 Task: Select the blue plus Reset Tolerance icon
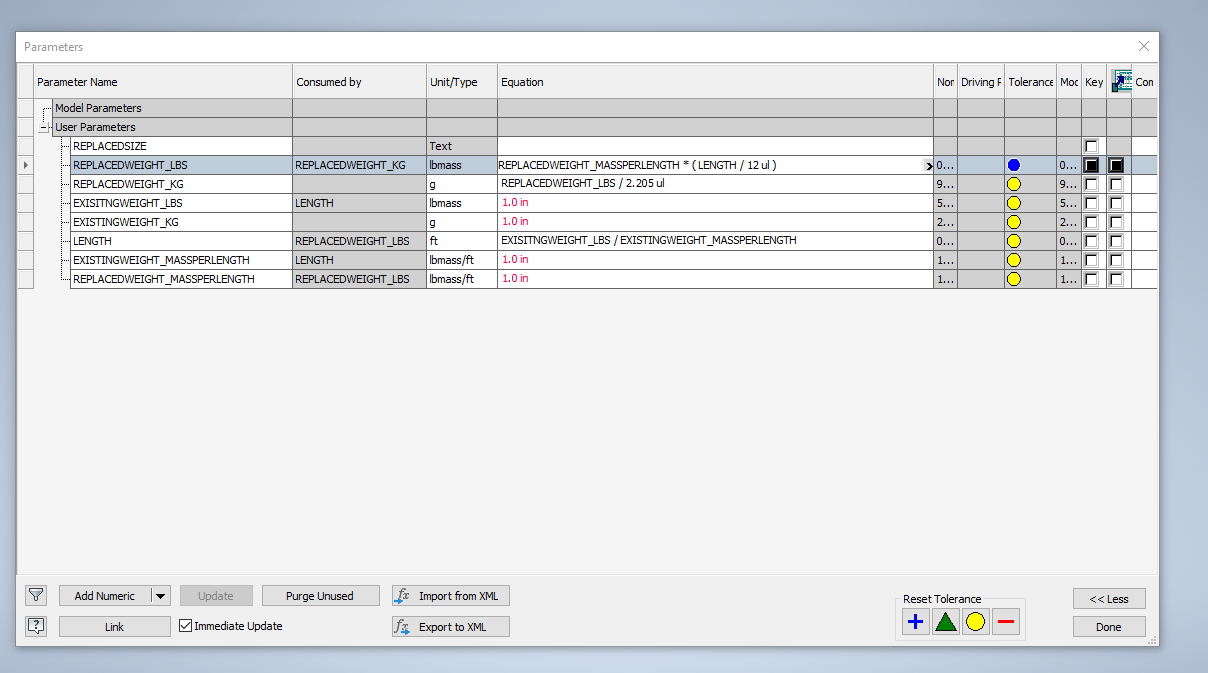click(x=915, y=621)
